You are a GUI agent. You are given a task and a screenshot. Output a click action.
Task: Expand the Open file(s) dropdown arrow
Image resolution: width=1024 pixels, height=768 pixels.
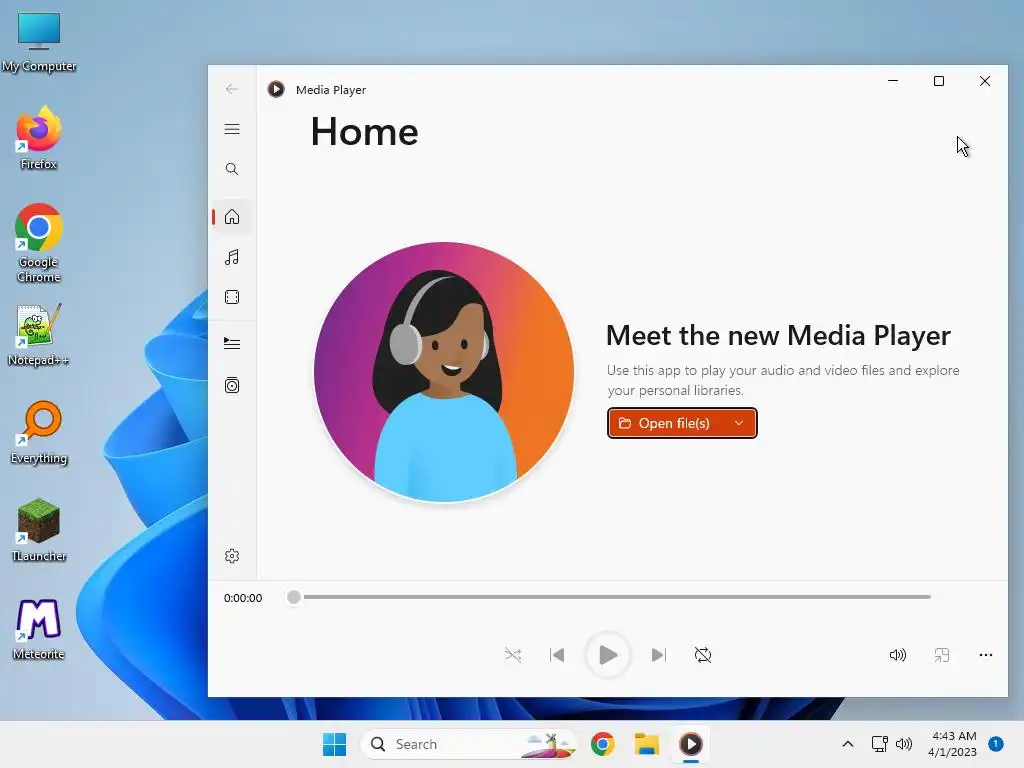(739, 423)
